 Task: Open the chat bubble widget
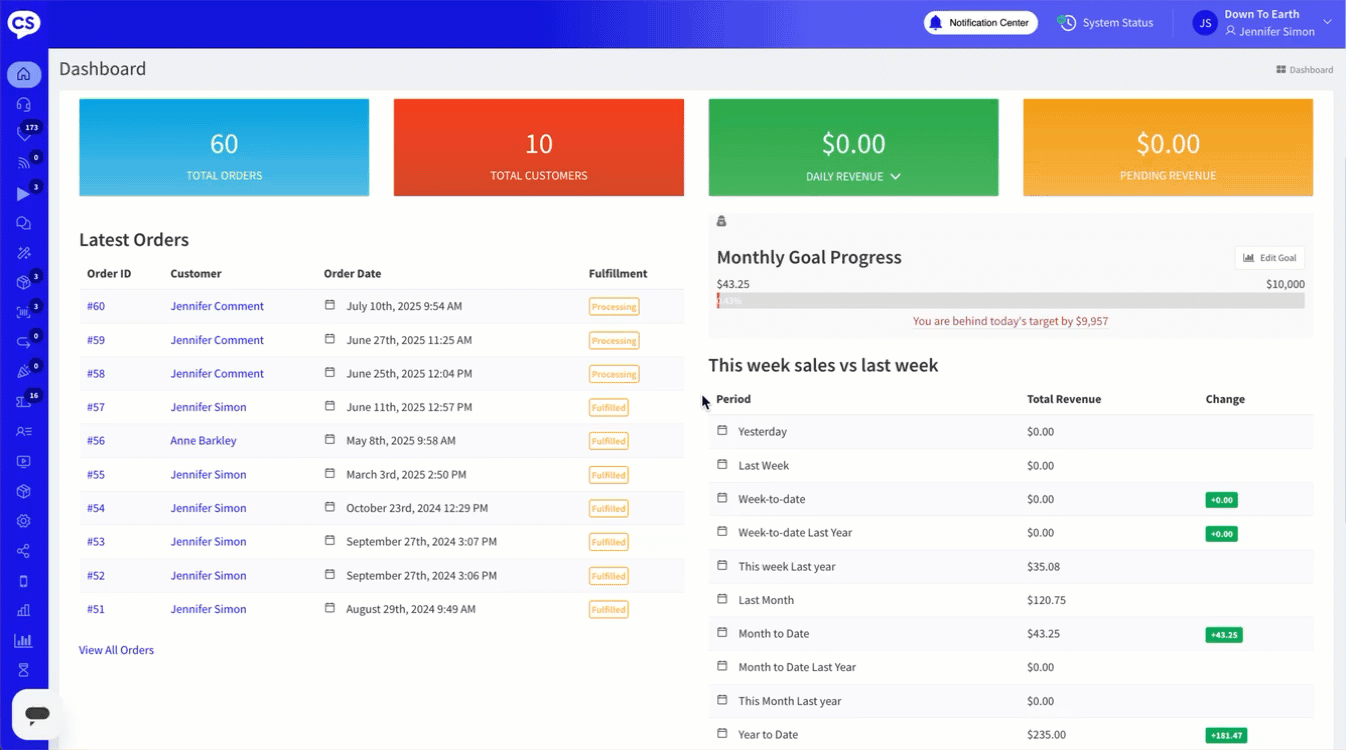(37, 714)
